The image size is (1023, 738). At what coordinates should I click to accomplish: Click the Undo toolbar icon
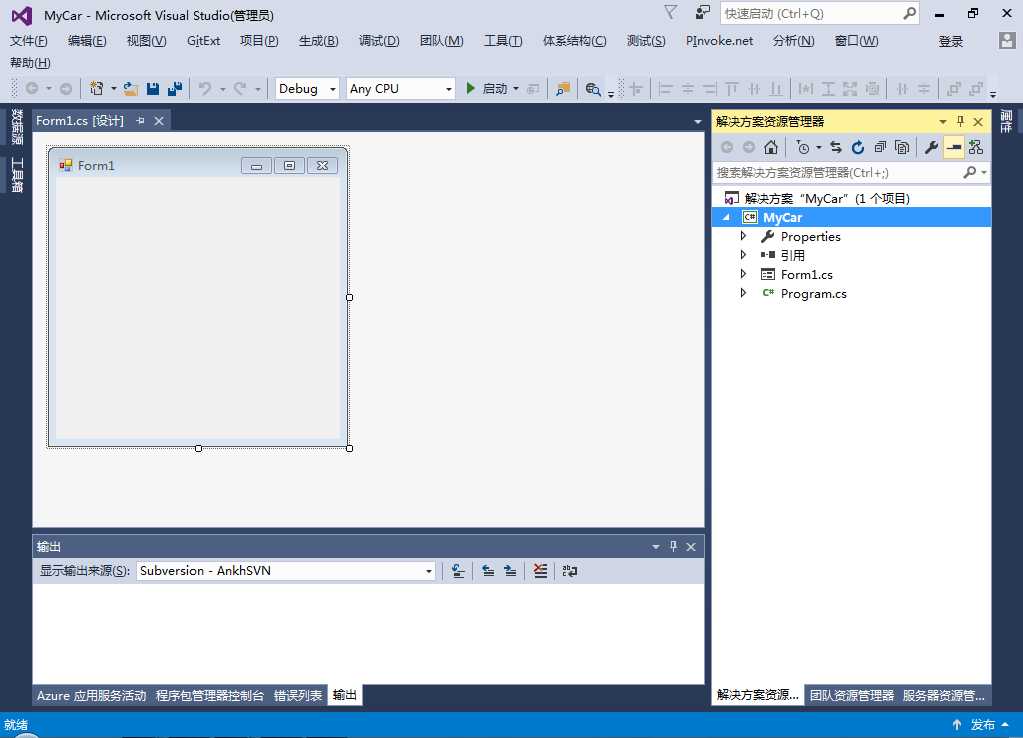(x=205, y=89)
